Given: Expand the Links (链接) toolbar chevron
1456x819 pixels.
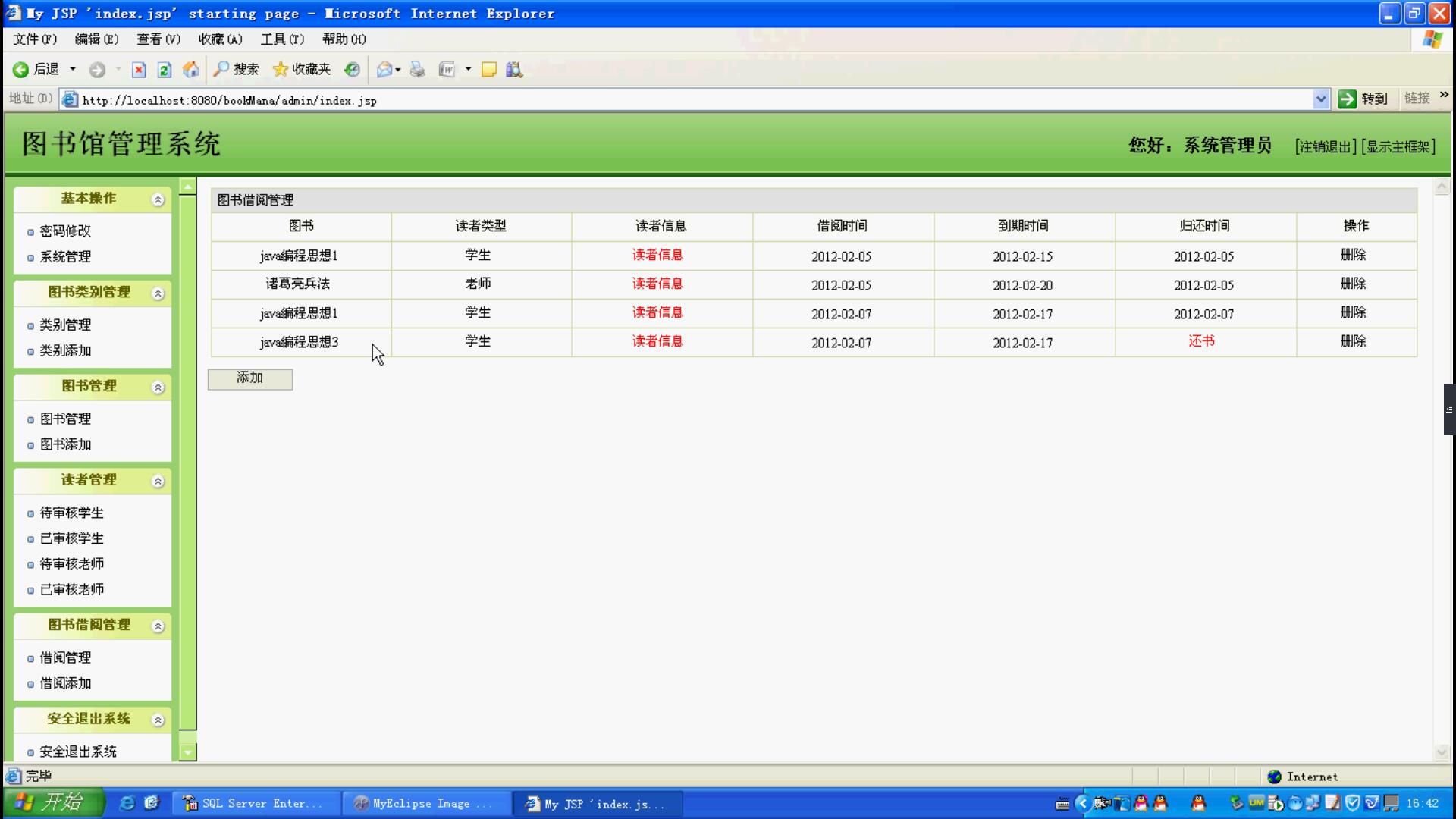Looking at the screenshot, I should click(1444, 95).
